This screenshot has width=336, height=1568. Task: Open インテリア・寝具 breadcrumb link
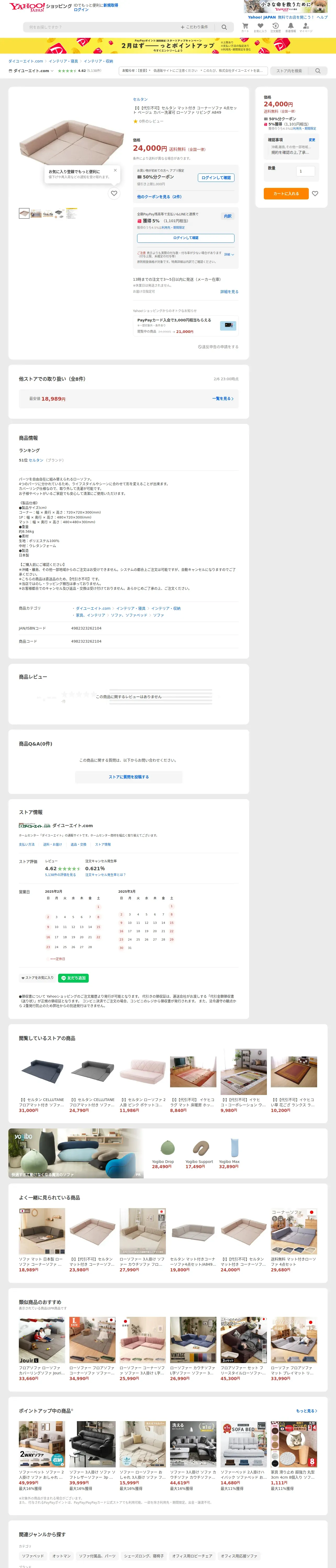(63, 61)
